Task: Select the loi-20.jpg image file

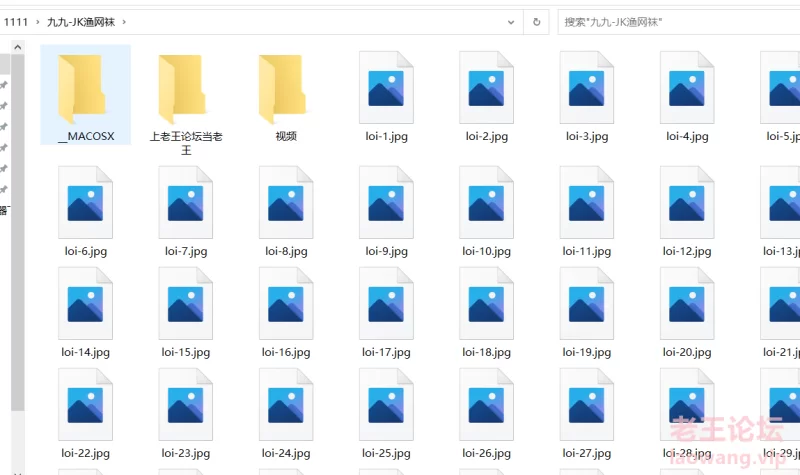Action: coord(687,311)
